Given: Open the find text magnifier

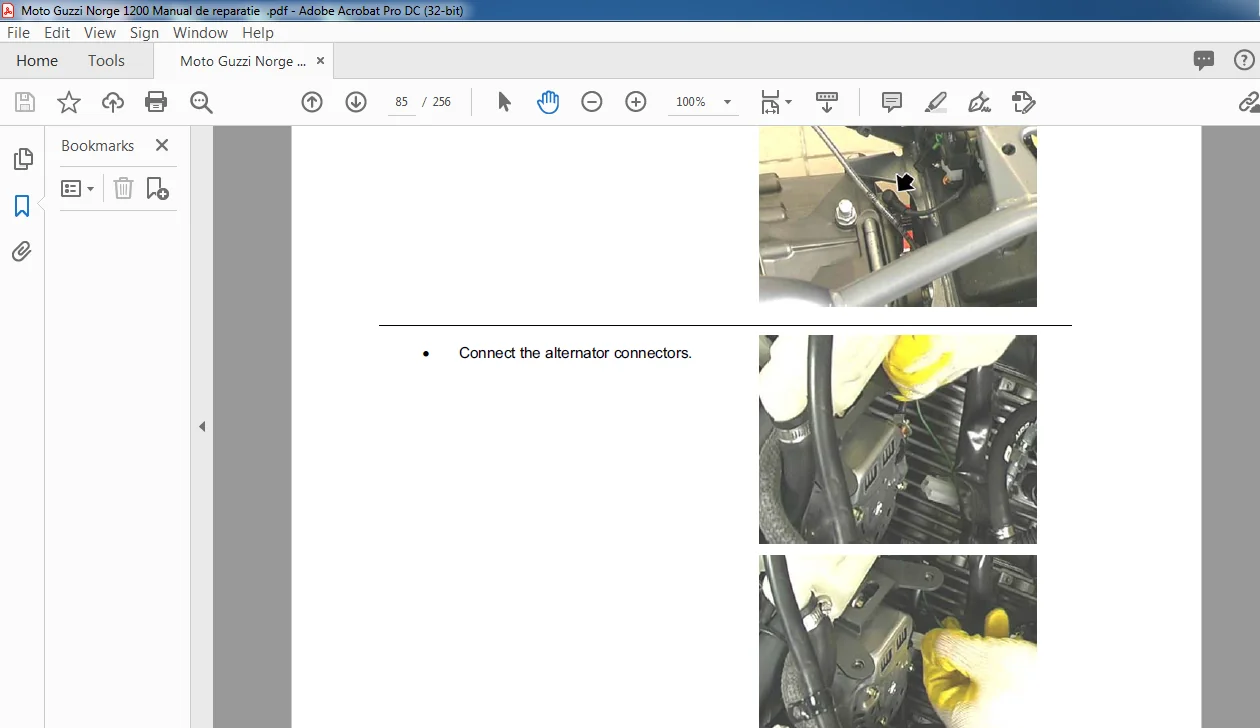Looking at the screenshot, I should point(201,102).
